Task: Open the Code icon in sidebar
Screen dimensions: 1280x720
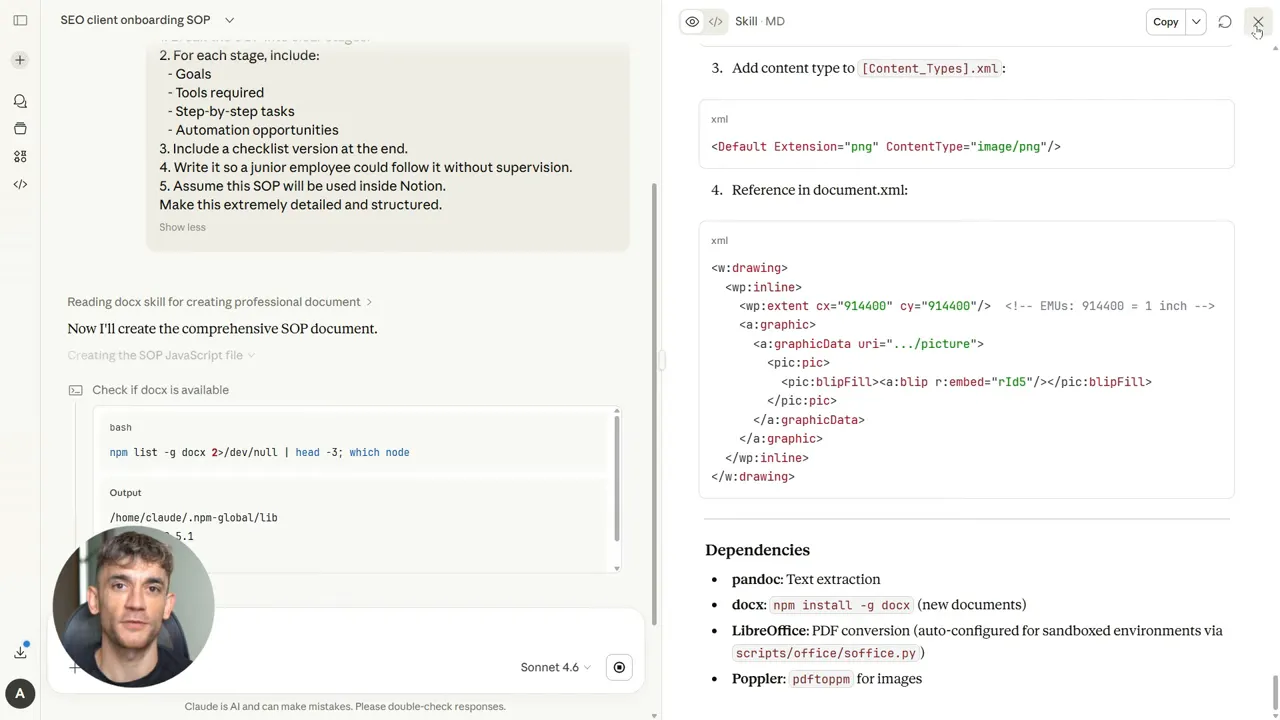Action: (x=20, y=184)
